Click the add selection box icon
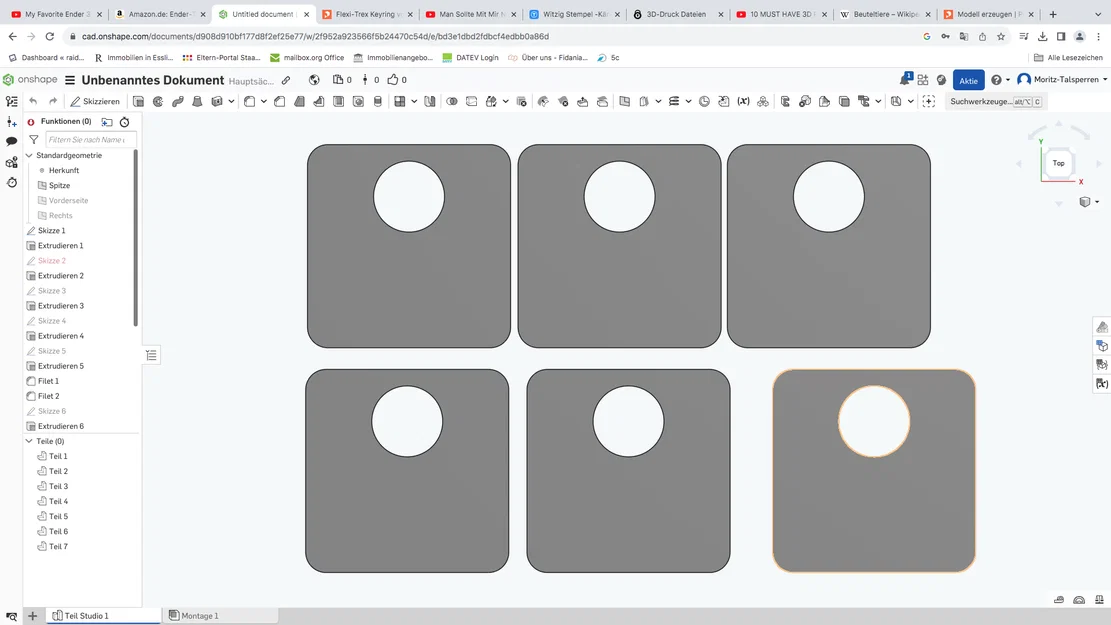This screenshot has height=625, width=1111. [929, 101]
